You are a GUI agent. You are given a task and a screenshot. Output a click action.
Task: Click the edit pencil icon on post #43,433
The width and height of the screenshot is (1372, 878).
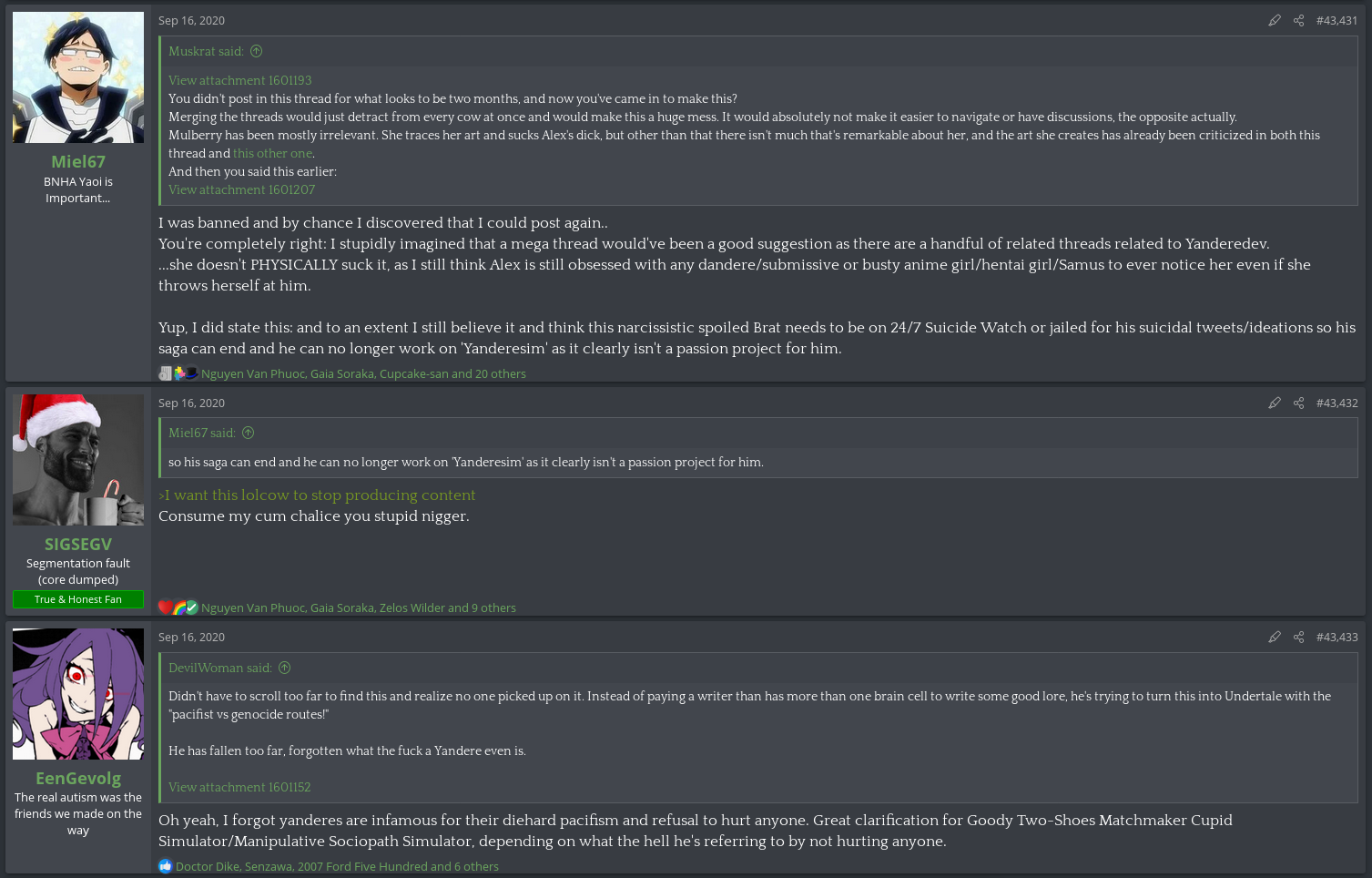coord(1275,637)
